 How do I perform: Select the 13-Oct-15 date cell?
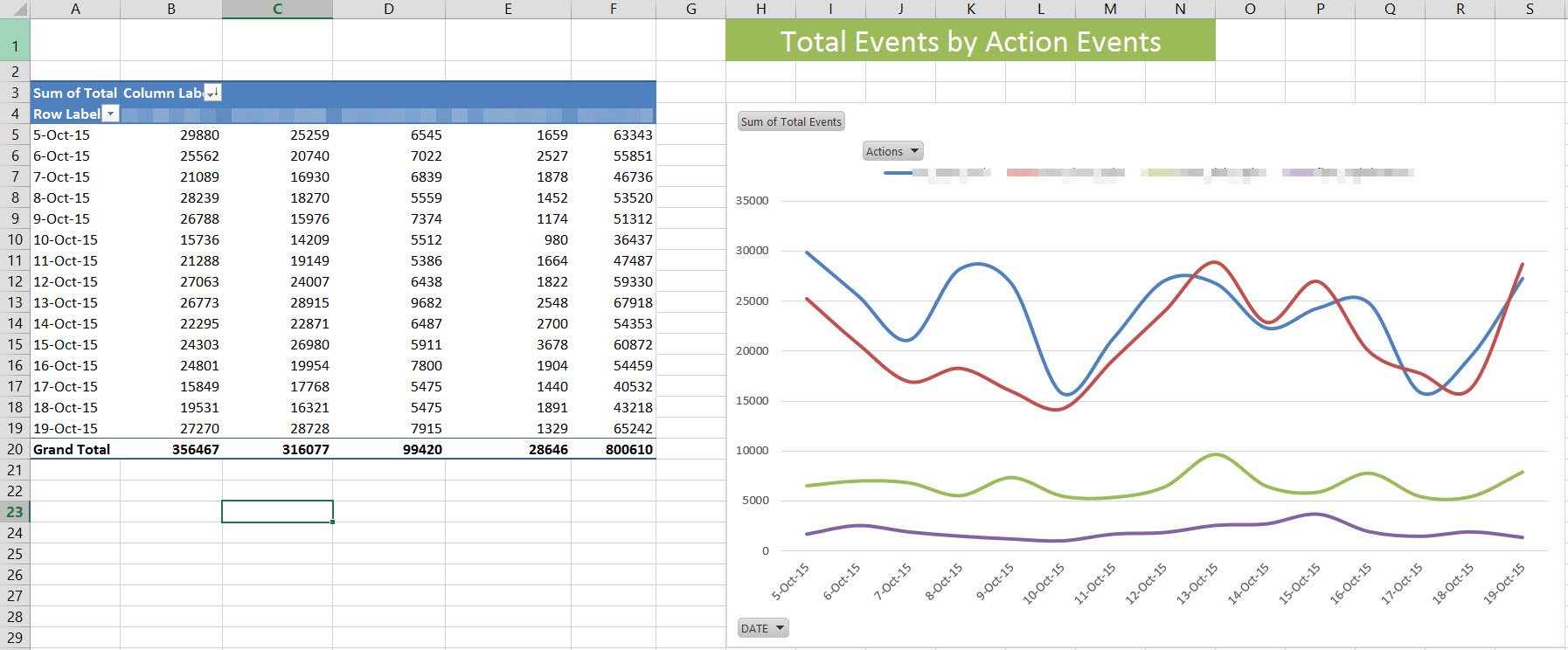pyautogui.click(x=66, y=302)
